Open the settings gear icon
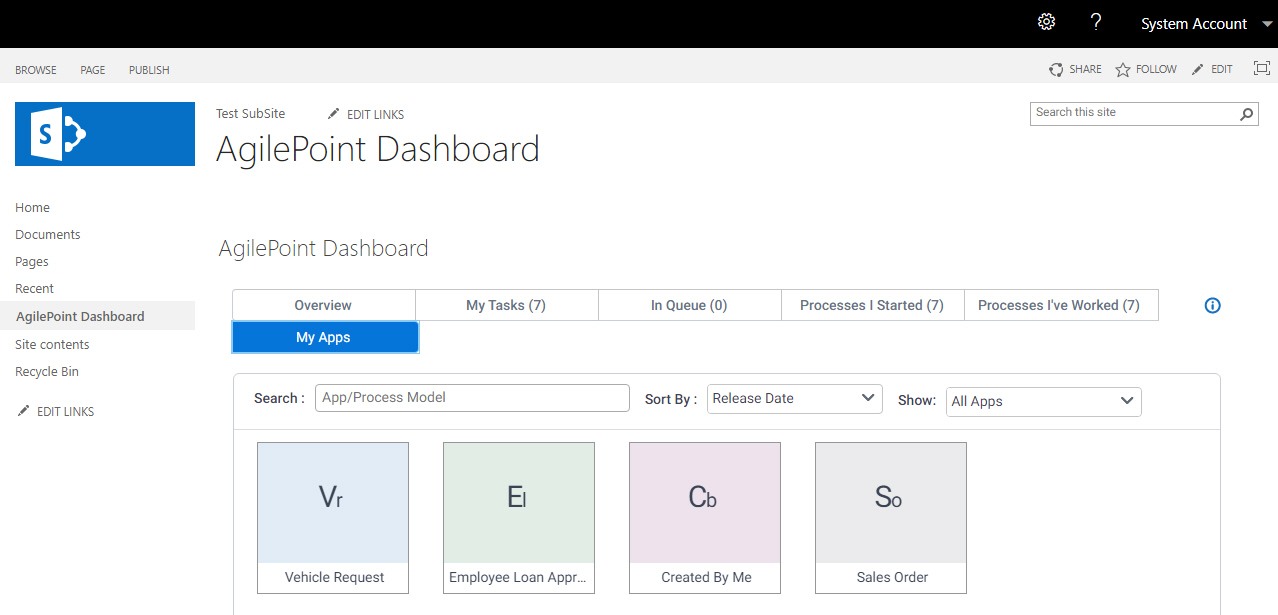 (1046, 22)
